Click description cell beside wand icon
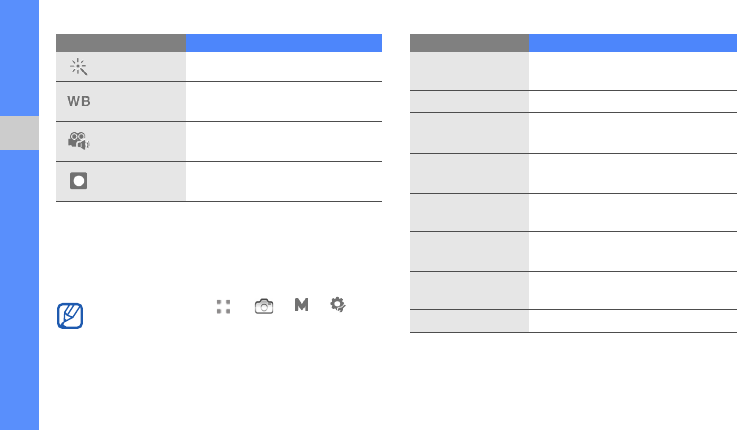The width and height of the screenshot is (737, 430). 283,67
